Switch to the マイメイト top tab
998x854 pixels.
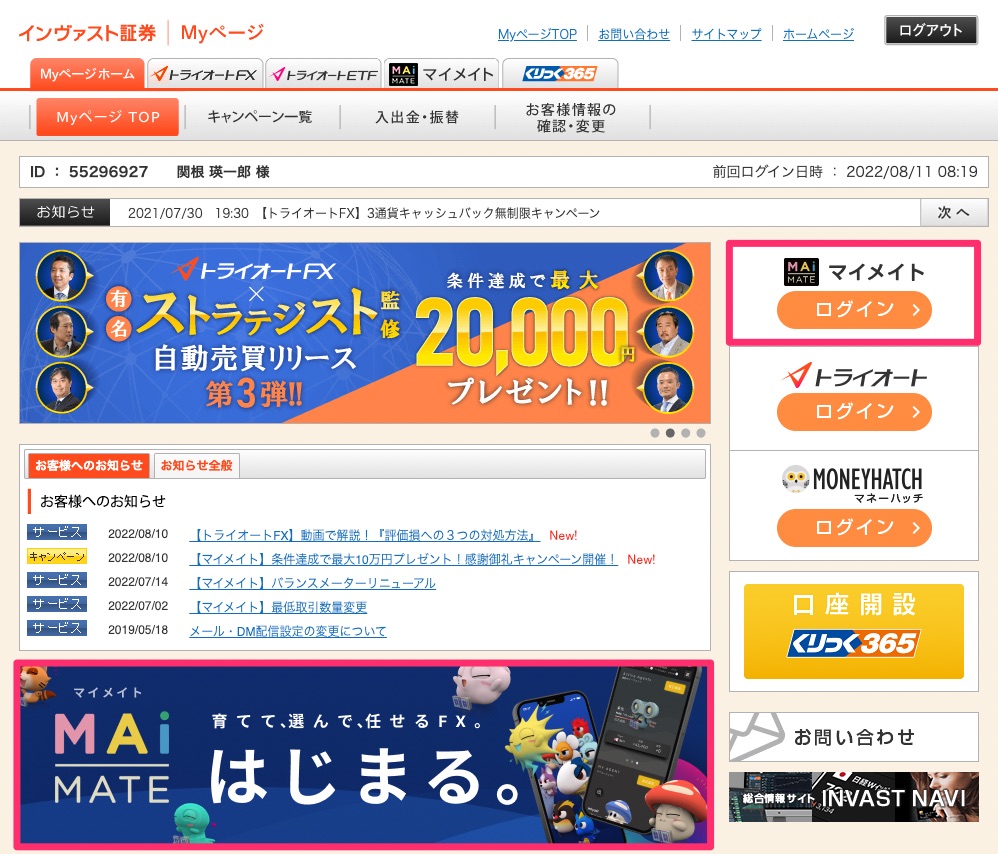[441, 74]
